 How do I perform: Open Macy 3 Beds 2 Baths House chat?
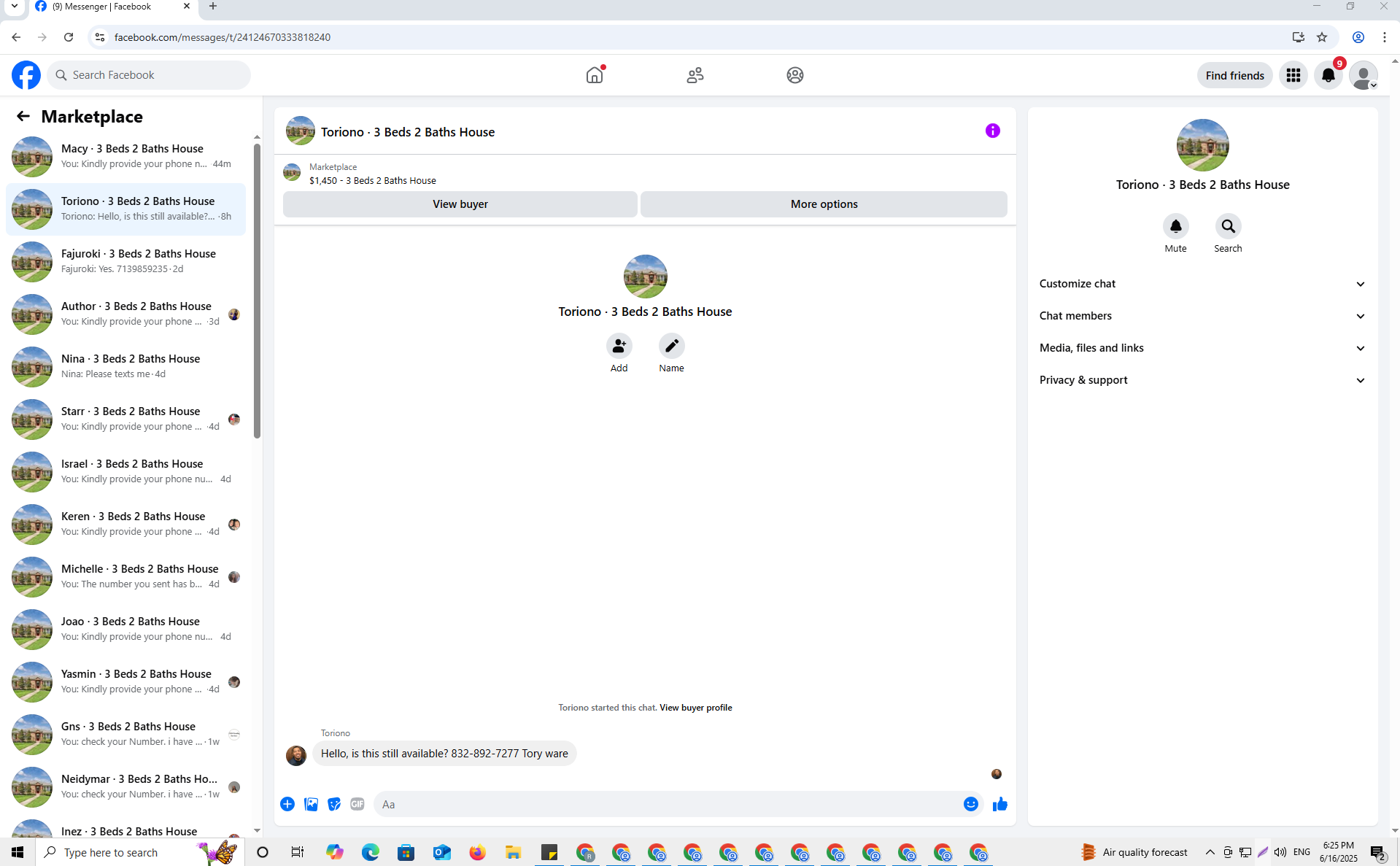(125, 157)
